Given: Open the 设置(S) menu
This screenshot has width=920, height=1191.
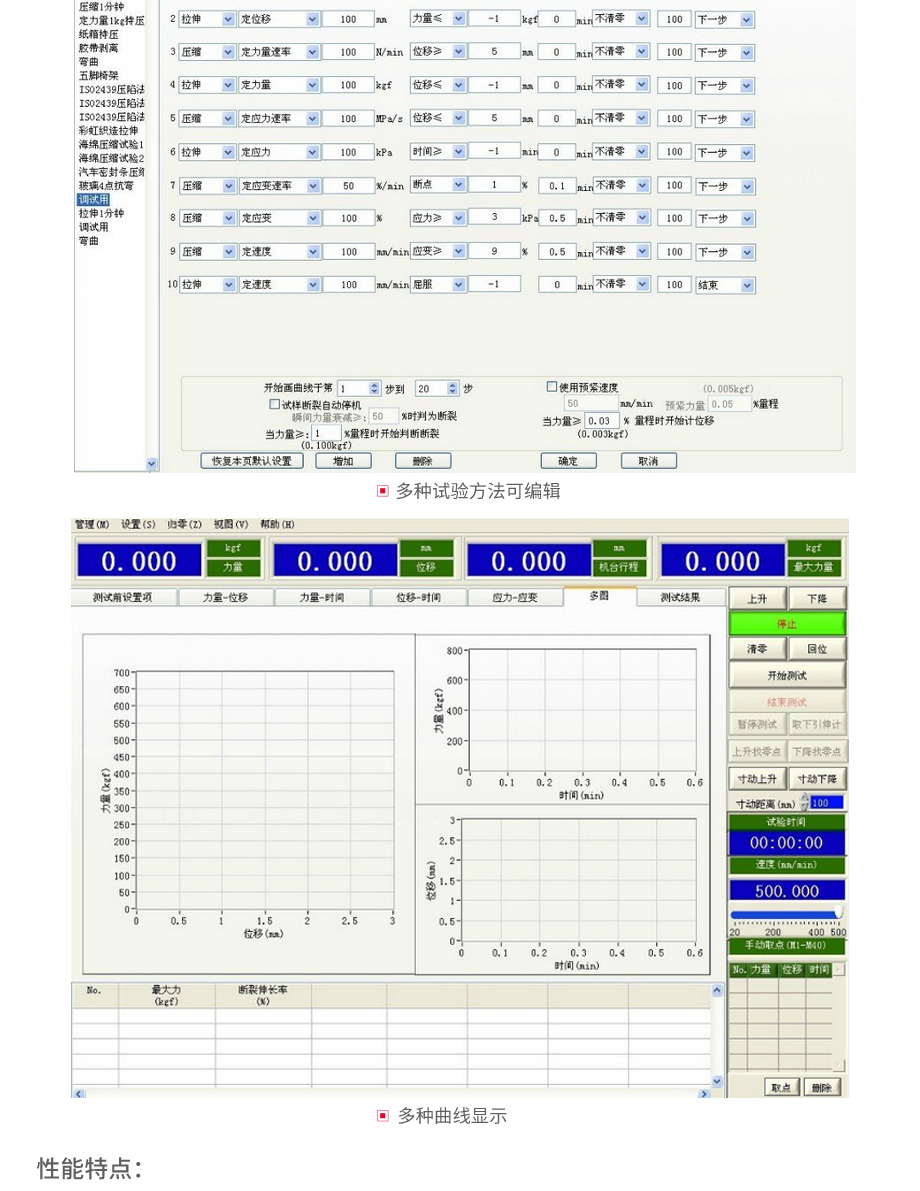Looking at the screenshot, I should (x=138, y=524).
